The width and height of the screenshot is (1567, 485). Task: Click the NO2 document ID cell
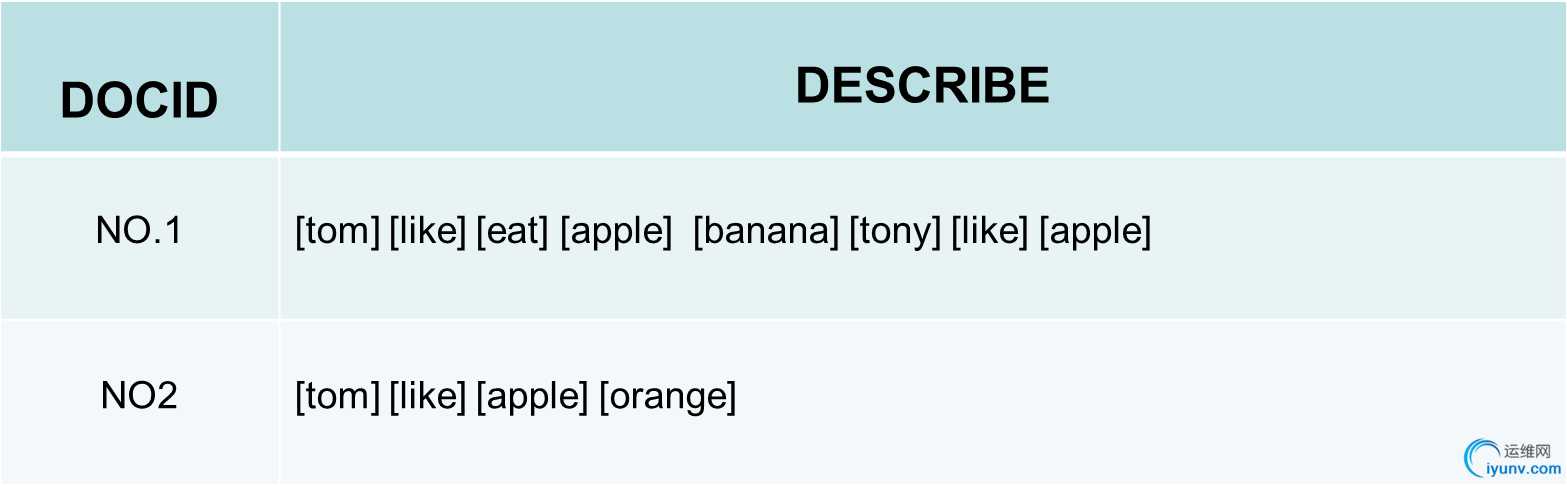[139, 396]
